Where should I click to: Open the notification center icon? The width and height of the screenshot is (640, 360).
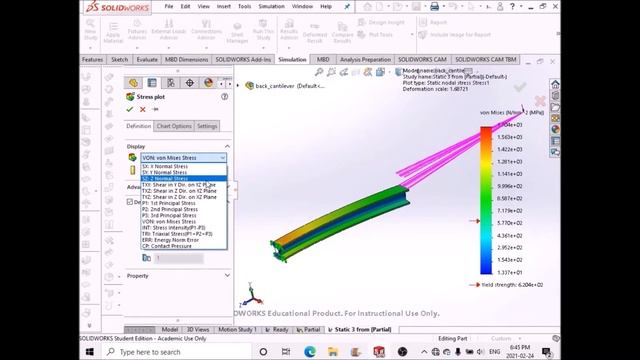[546, 351]
